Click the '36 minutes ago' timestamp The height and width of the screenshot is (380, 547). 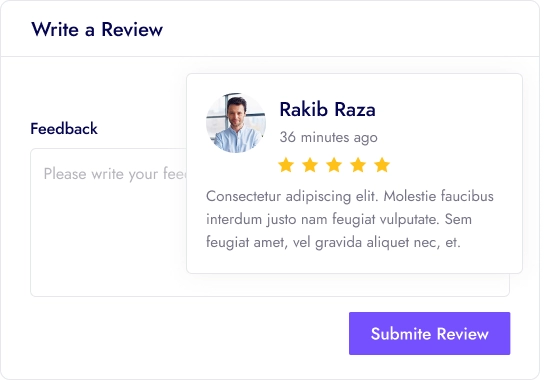click(328, 137)
